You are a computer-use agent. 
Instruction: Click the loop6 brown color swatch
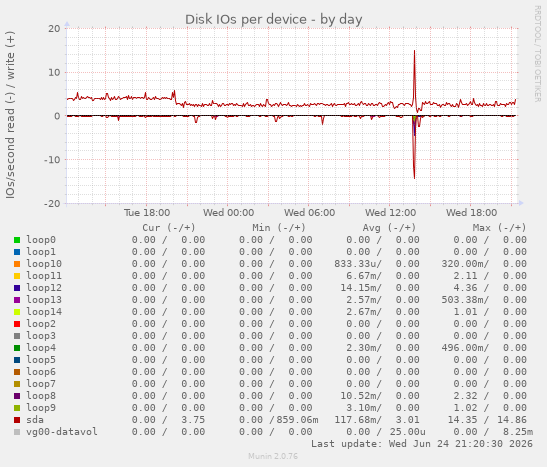pyautogui.click(x=17, y=372)
